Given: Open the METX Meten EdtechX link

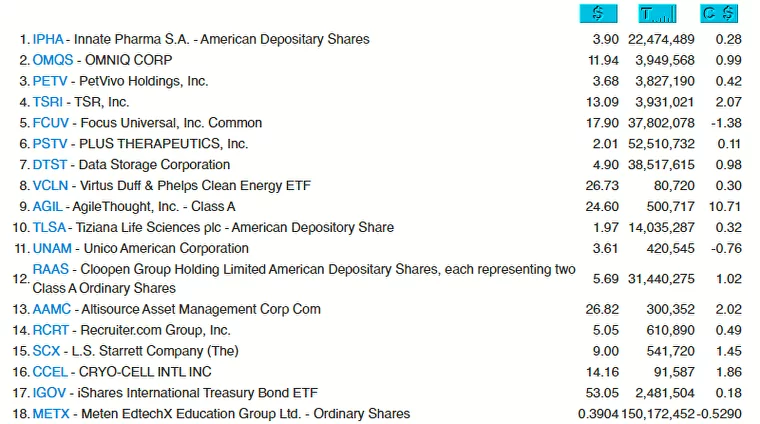Looking at the screenshot, I should click(x=51, y=414).
